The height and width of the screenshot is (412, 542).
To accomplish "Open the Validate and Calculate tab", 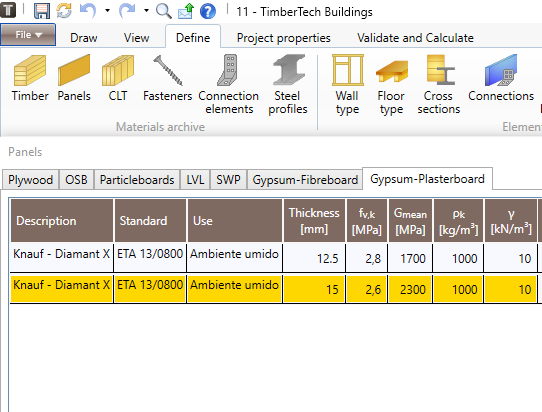I will pos(415,38).
